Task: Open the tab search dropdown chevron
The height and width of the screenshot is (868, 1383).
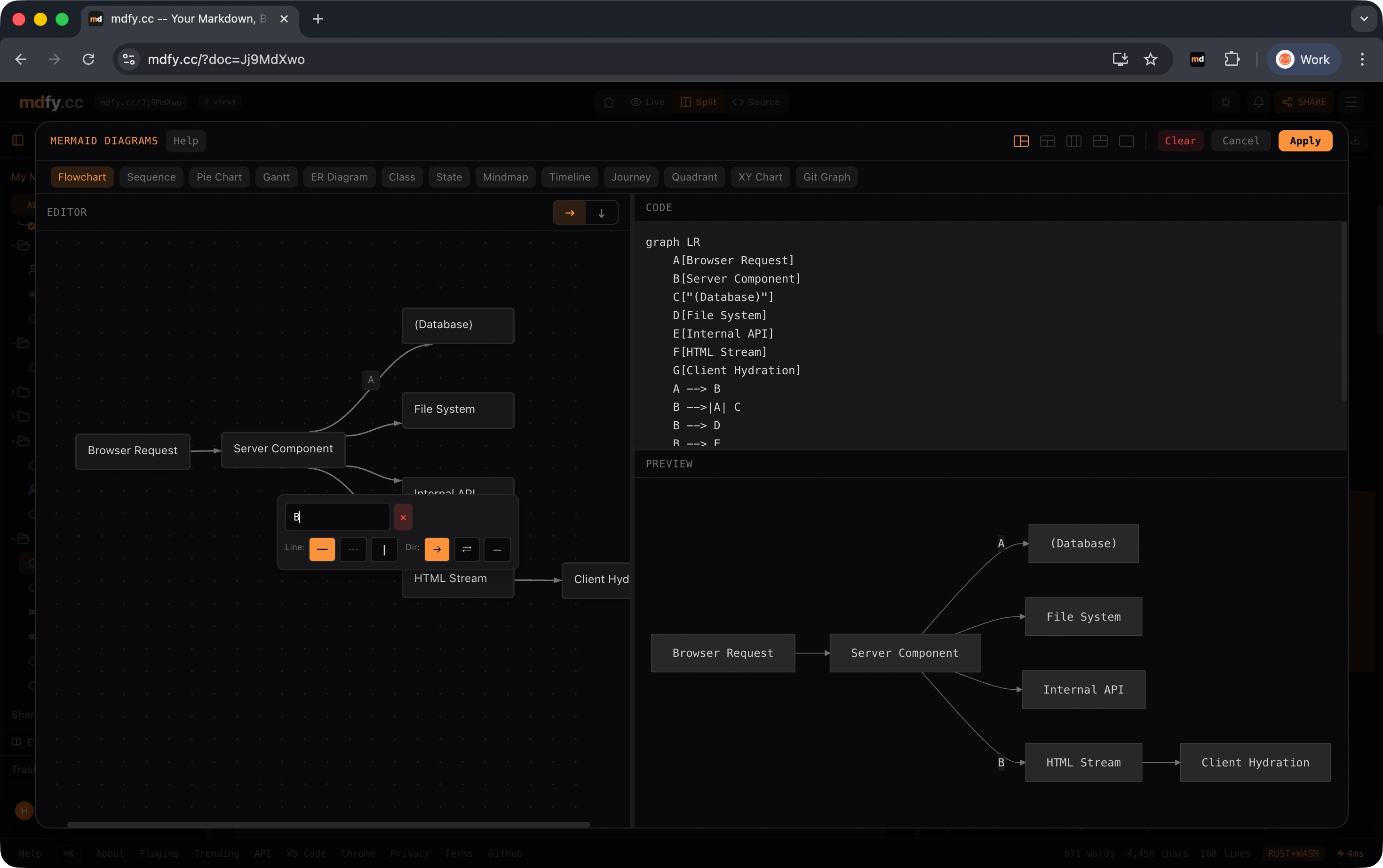Action: click(x=1363, y=19)
